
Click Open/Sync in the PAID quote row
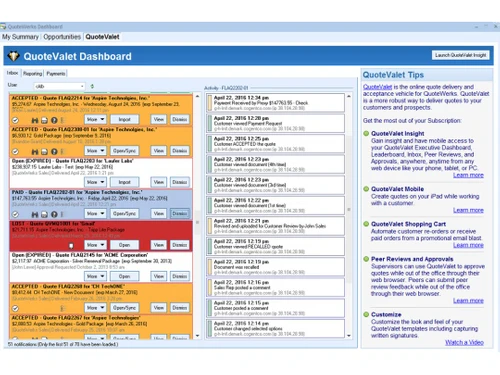click(124, 213)
